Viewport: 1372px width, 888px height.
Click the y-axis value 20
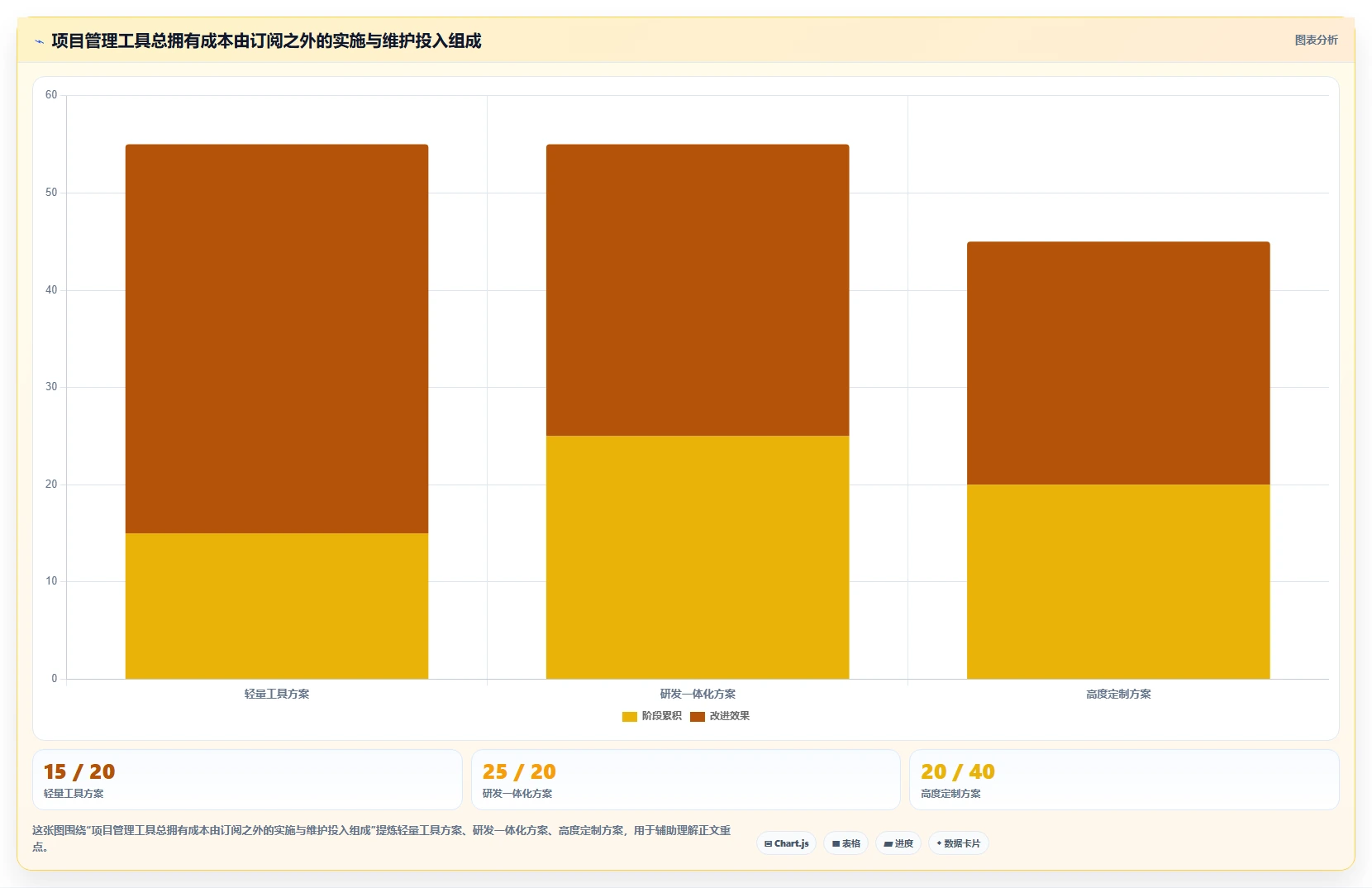pos(51,485)
